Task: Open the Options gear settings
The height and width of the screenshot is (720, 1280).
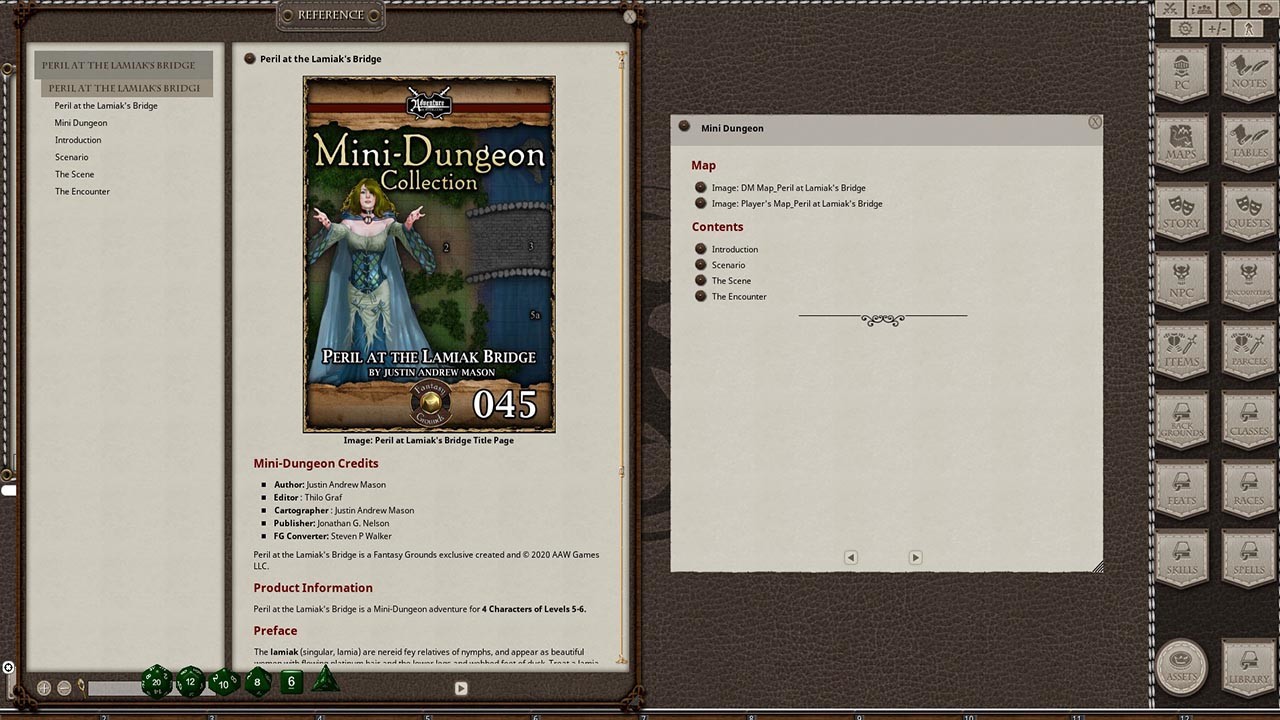Action: [1184, 28]
